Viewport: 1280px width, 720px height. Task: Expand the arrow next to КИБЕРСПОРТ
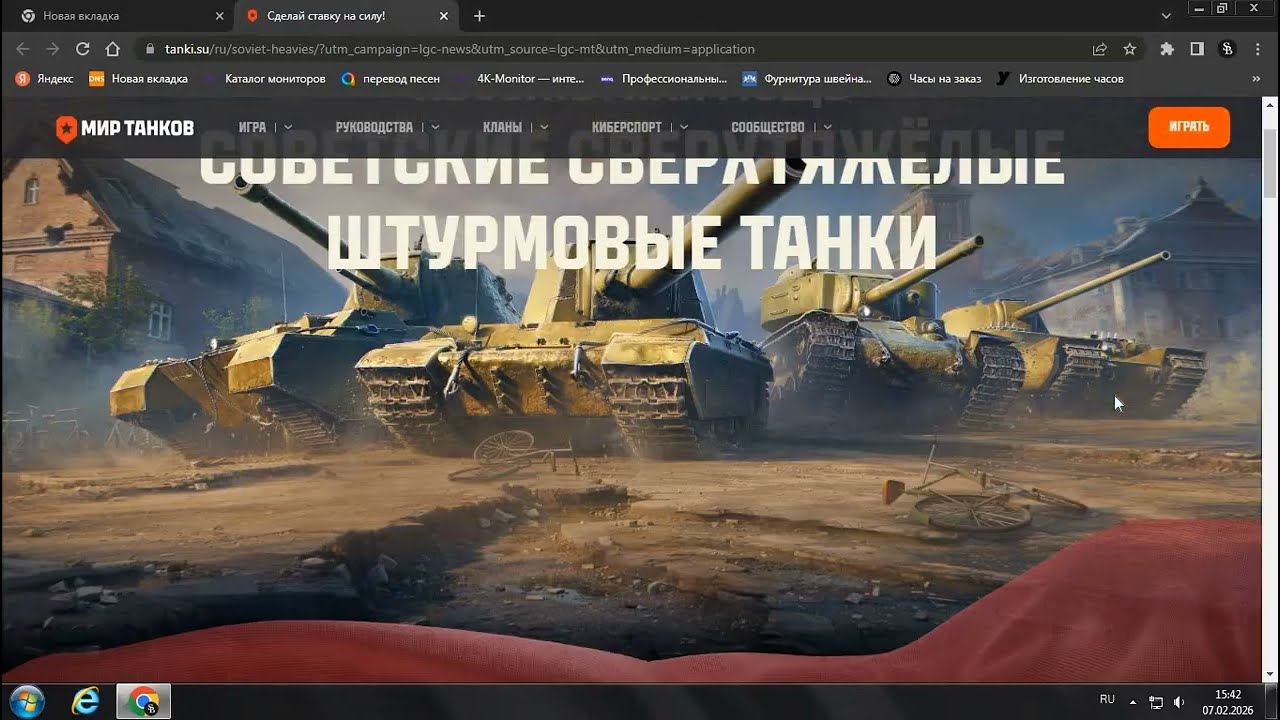[684, 127]
